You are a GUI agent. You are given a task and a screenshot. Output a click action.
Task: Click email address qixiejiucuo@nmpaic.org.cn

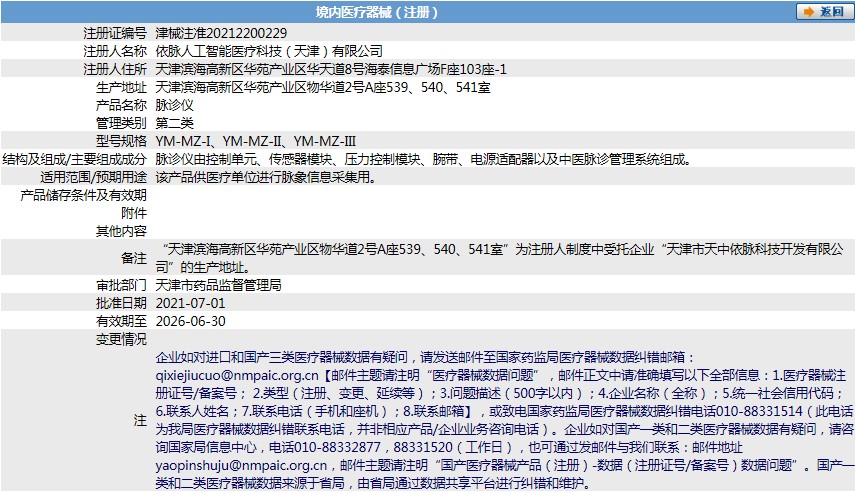click(237, 375)
